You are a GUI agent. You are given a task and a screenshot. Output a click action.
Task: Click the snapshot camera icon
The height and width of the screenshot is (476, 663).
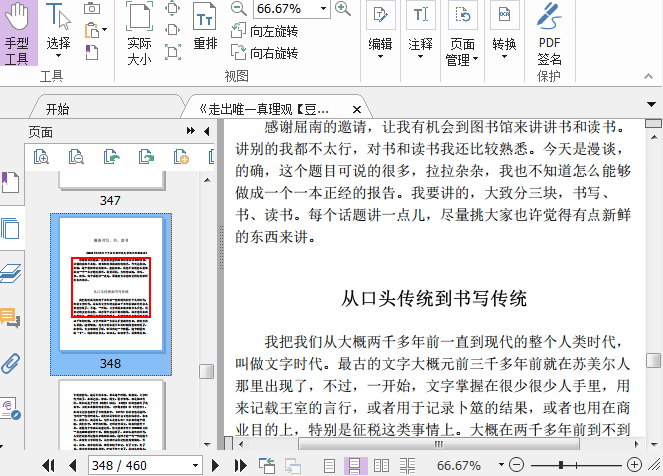(92, 8)
